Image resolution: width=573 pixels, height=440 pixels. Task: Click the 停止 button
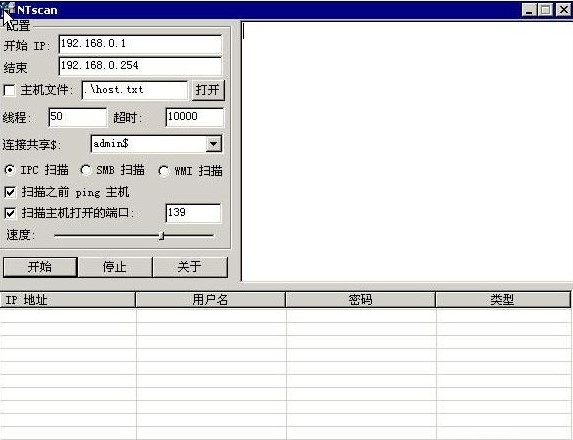115,267
